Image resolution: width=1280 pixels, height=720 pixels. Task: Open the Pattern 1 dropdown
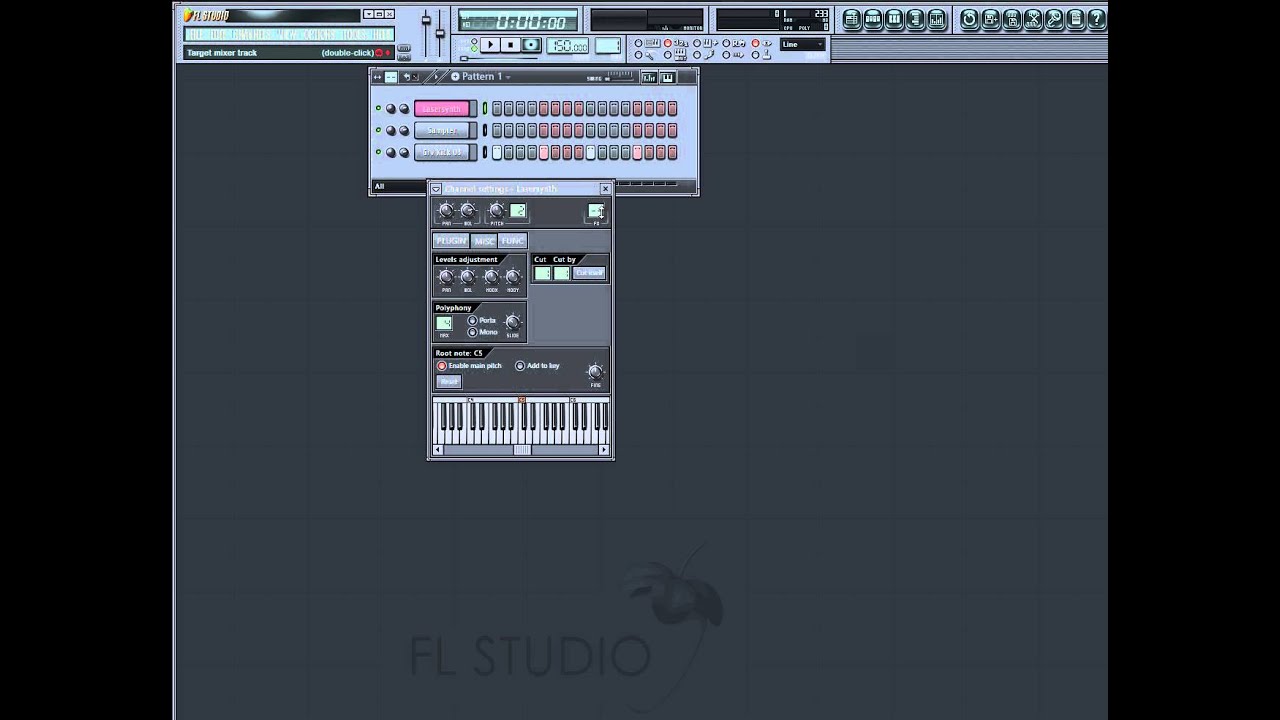click(508, 77)
